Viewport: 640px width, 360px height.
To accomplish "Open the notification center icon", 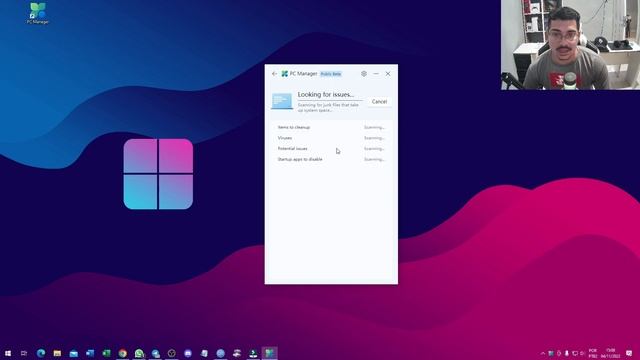I will (629, 353).
